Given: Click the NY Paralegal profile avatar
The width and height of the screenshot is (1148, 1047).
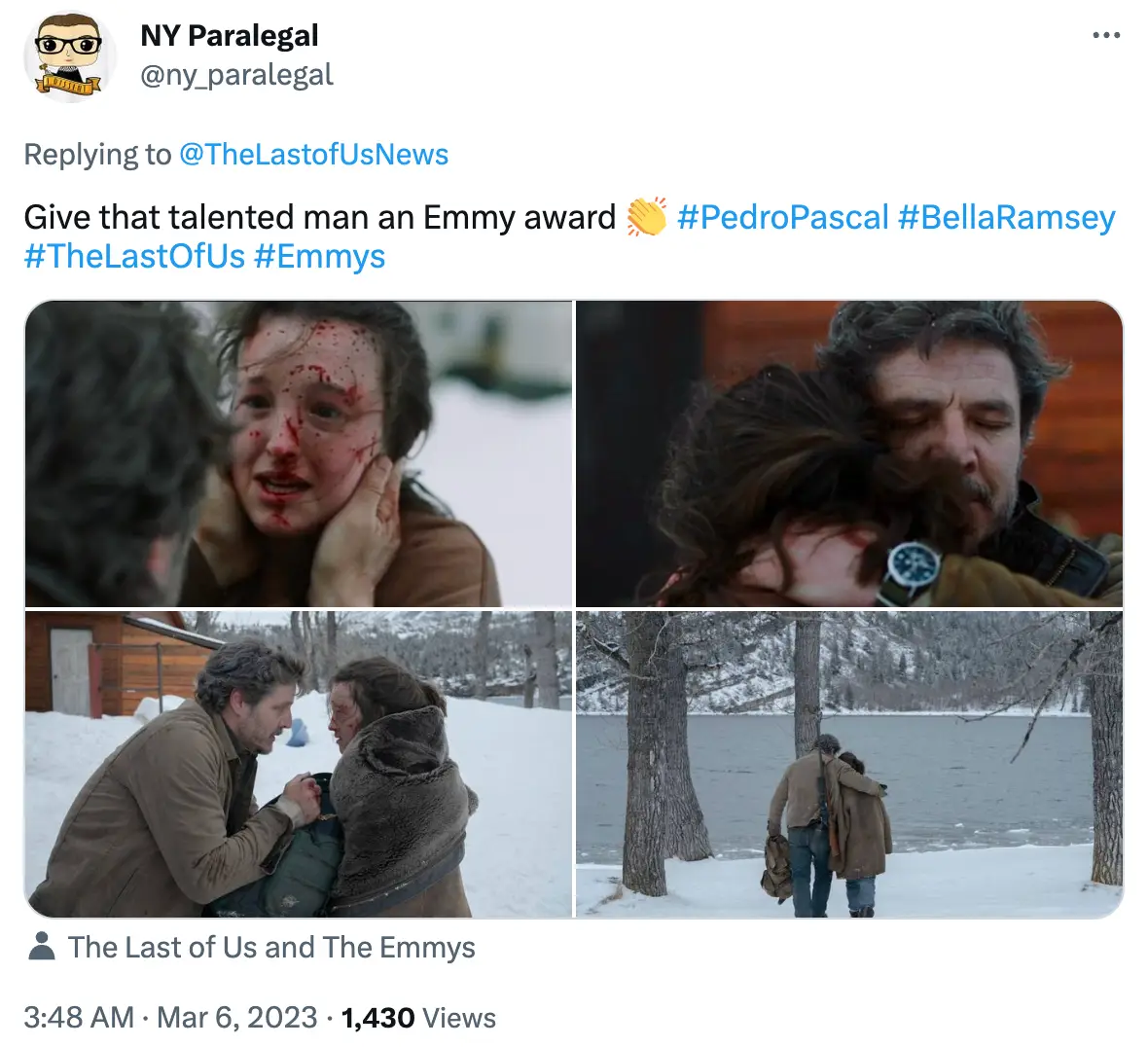Looking at the screenshot, I should pyautogui.click(x=68, y=57).
